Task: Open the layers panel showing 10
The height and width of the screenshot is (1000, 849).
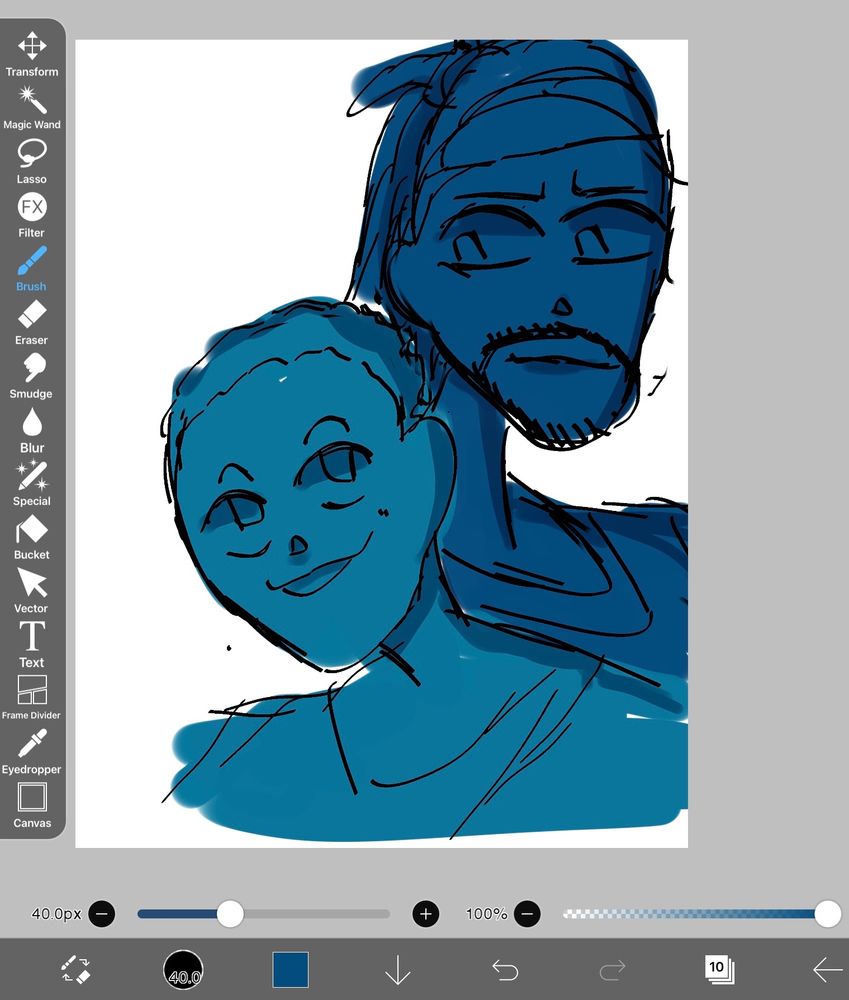Action: 720,969
